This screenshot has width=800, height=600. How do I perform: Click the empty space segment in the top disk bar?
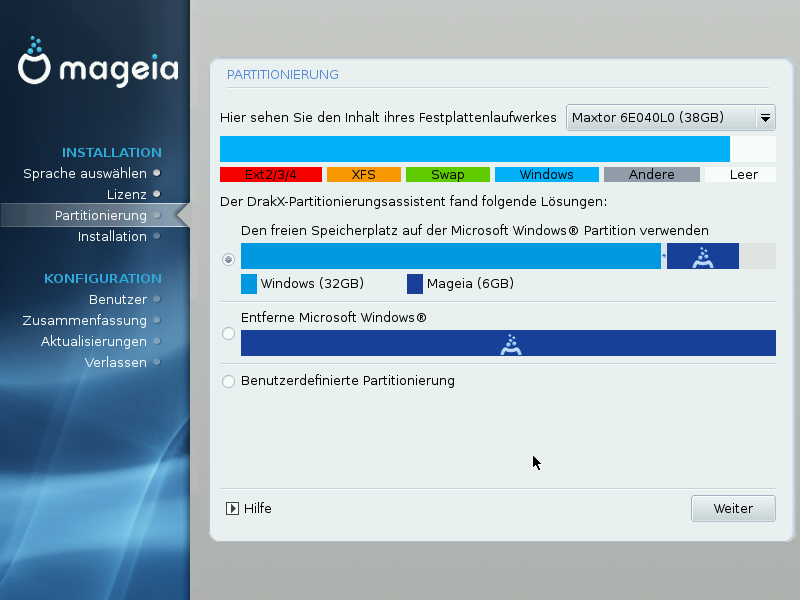click(x=753, y=149)
